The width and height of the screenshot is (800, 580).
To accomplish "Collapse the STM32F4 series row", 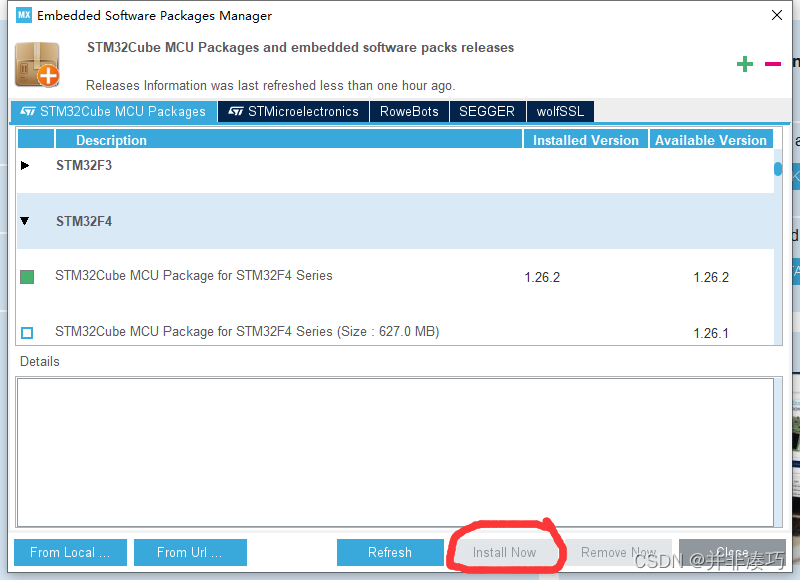I will click(24, 221).
